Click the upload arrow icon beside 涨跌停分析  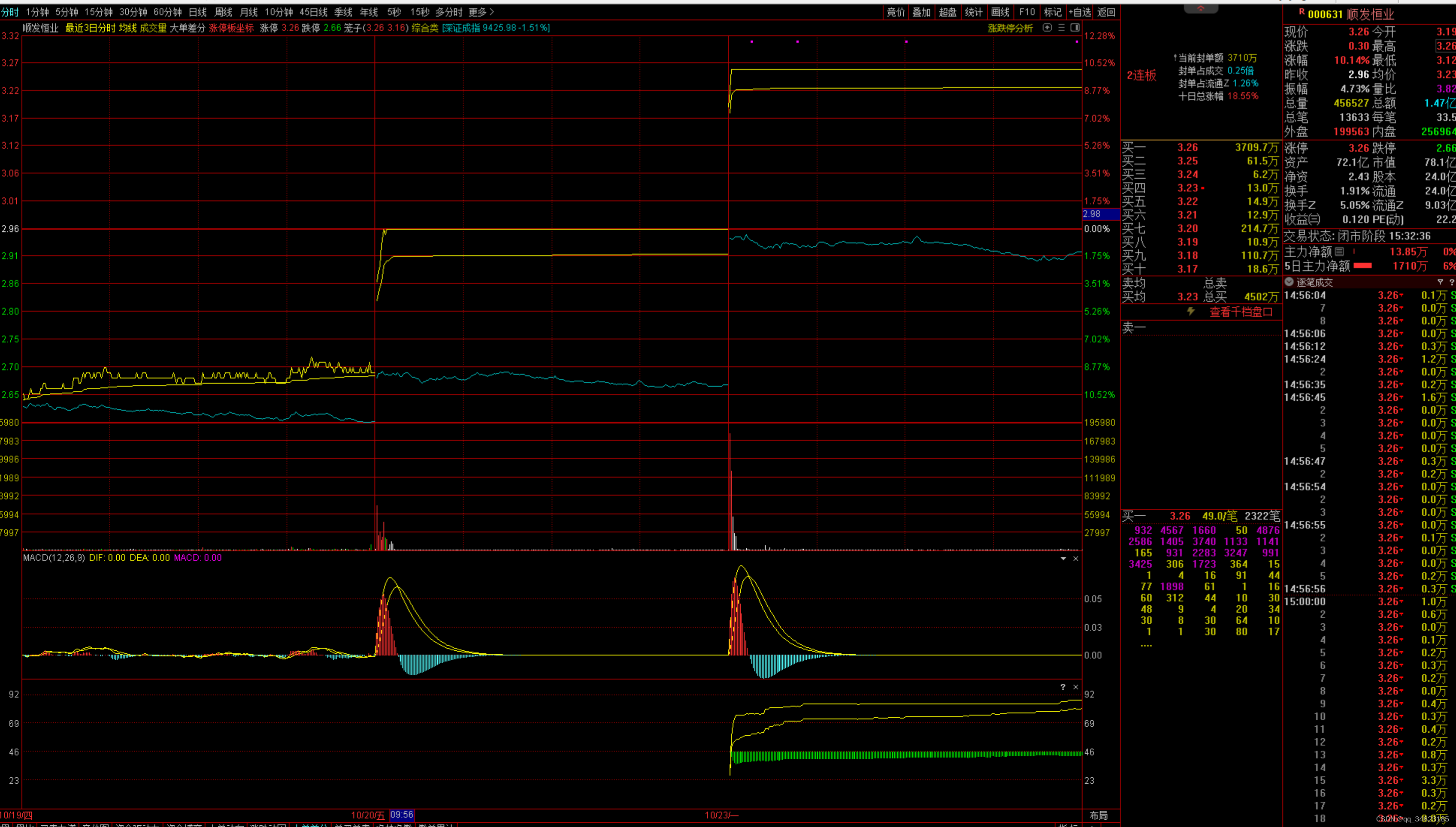pos(1047,28)
